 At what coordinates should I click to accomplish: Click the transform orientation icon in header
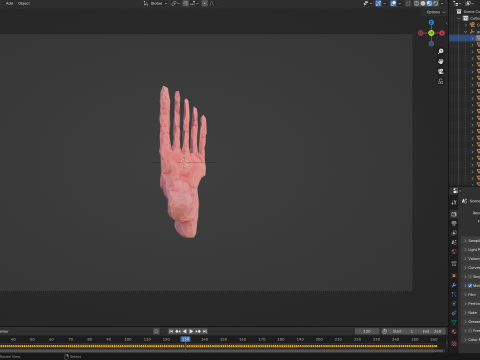(146, 3)
